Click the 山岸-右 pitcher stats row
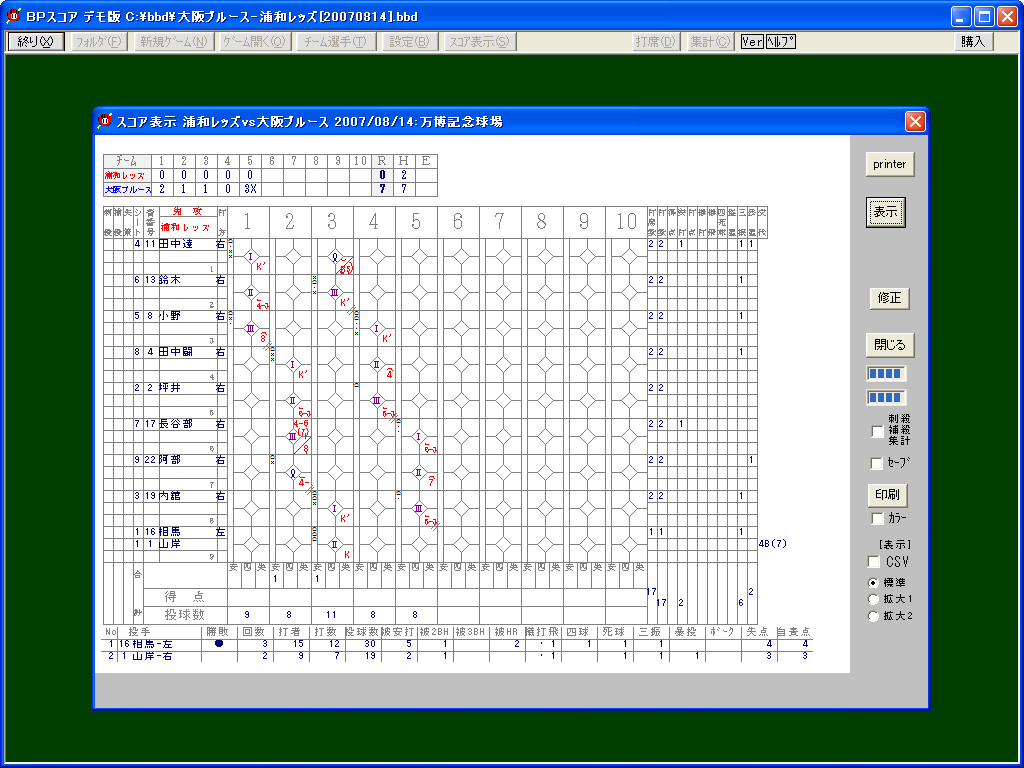Image resolution: width=1024 pixels, height=768 pixels. click(458, 656)
